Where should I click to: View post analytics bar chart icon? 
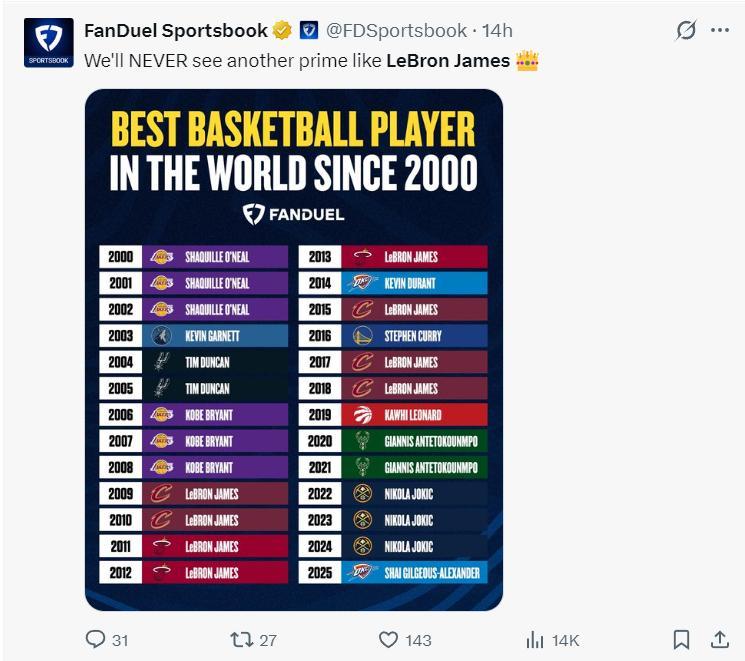point(535,639)
